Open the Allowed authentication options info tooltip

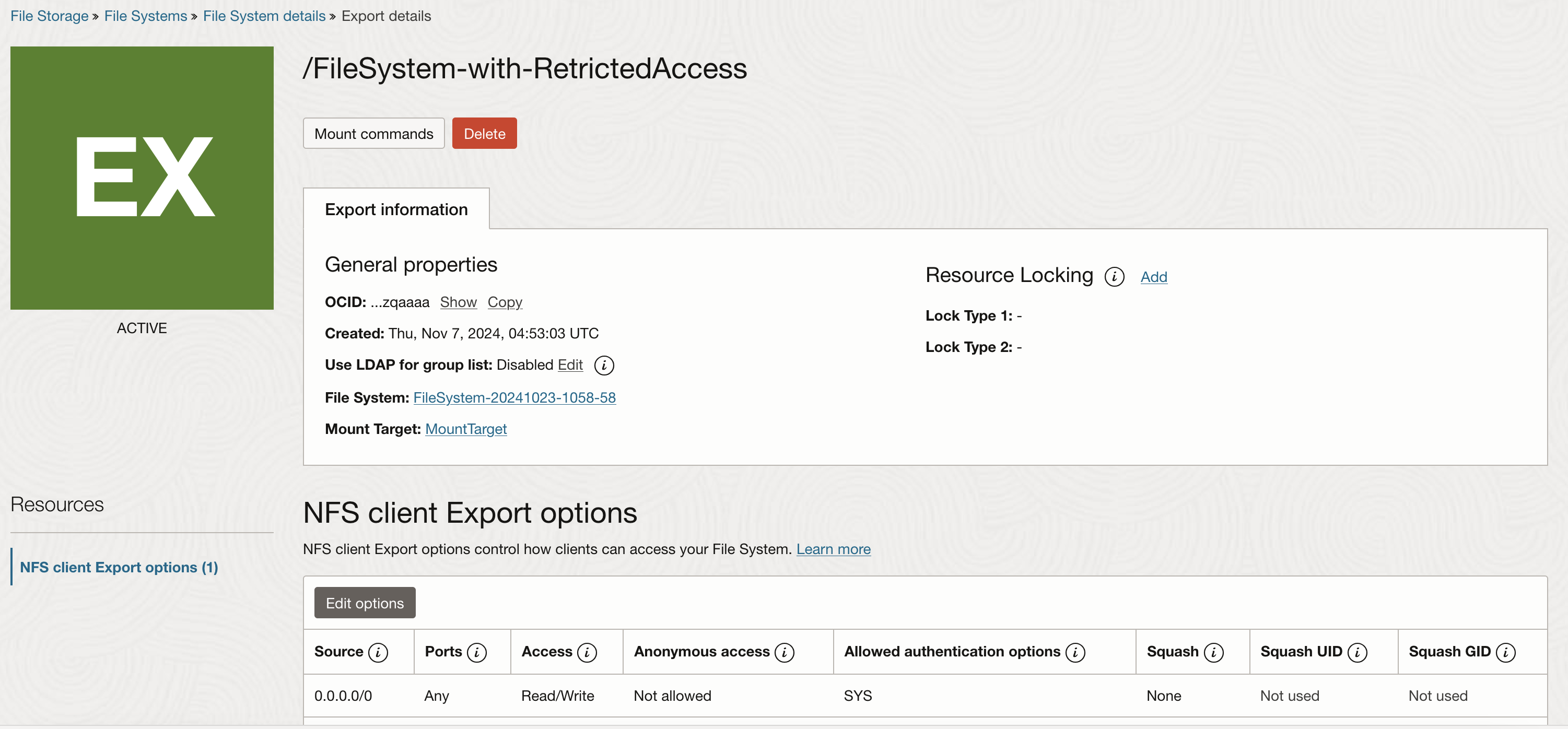(x=1075, y=652)
